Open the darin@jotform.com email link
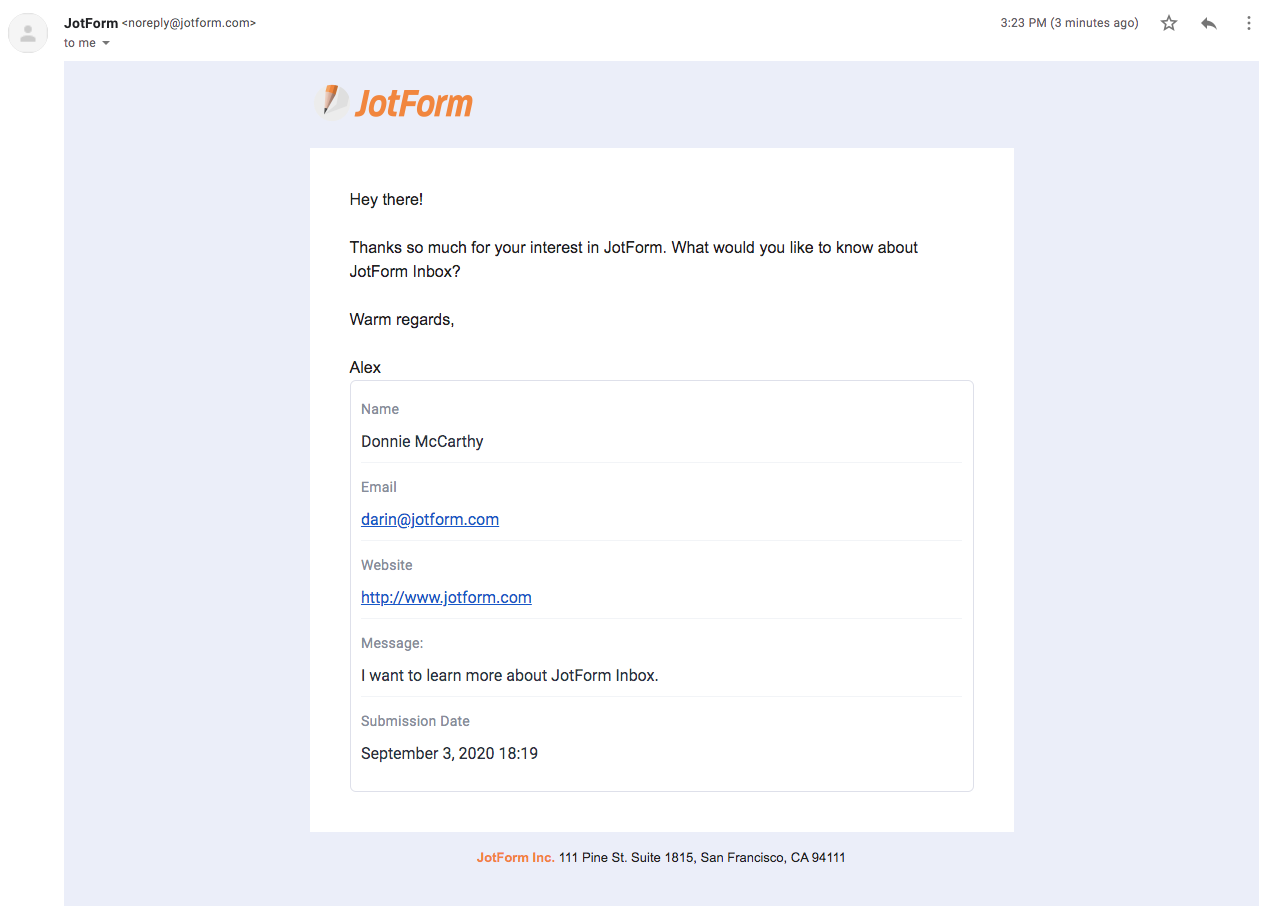 click(430, 519)
